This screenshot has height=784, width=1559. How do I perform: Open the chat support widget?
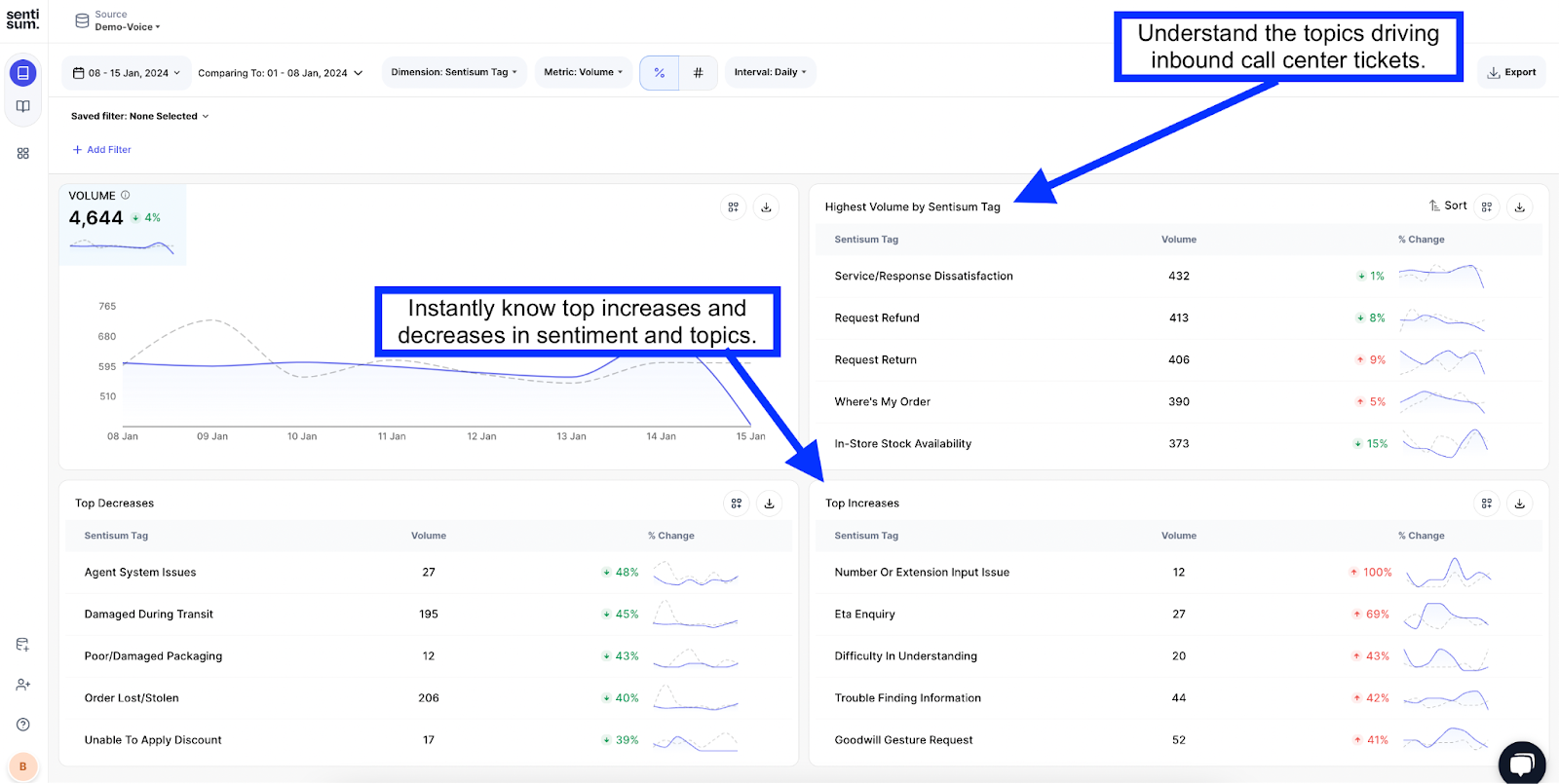point(1521,763)
